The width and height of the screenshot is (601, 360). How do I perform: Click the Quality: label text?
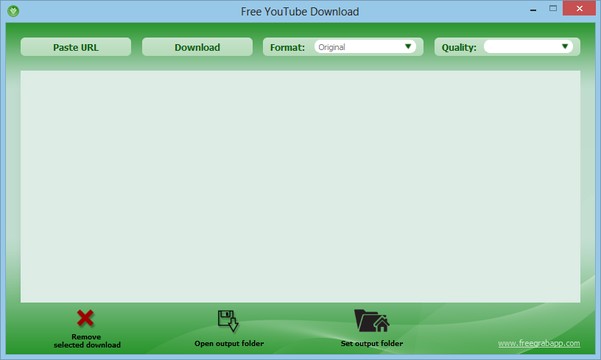coord(459,48)
